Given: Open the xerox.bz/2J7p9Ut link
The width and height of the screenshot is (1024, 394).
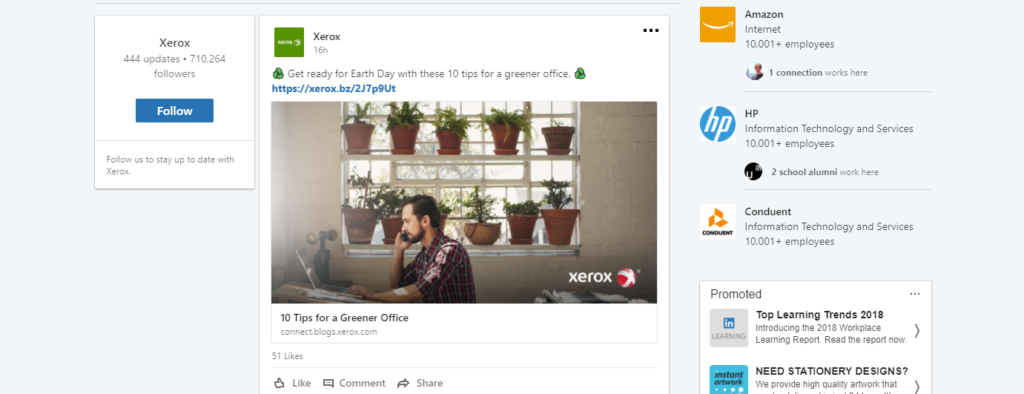Looking at the screenshot, I should point(334,88).
